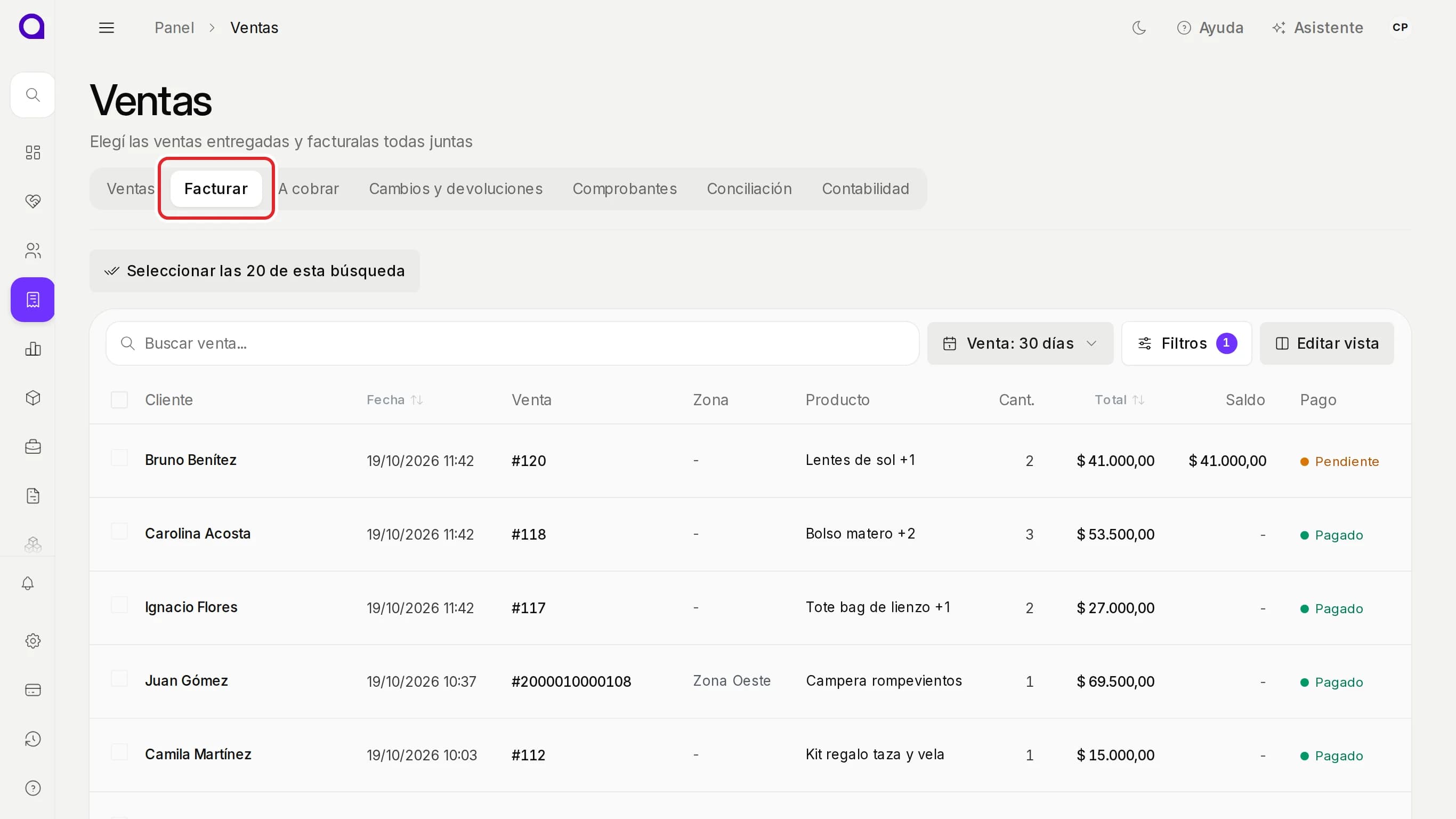Open the settings gear icon
Screen dimensions: 1456x819
pos(33,641)
